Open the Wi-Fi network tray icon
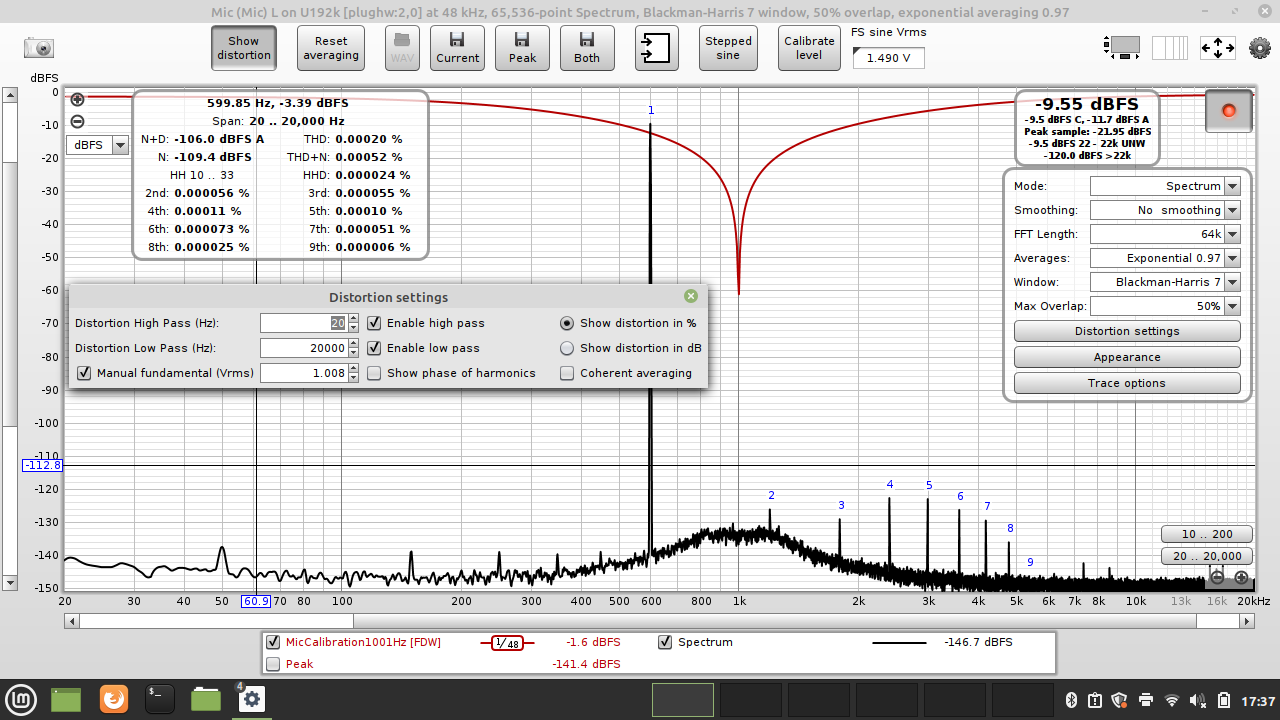This screenshot has height=720, width=1280. tap(1172, 700)
